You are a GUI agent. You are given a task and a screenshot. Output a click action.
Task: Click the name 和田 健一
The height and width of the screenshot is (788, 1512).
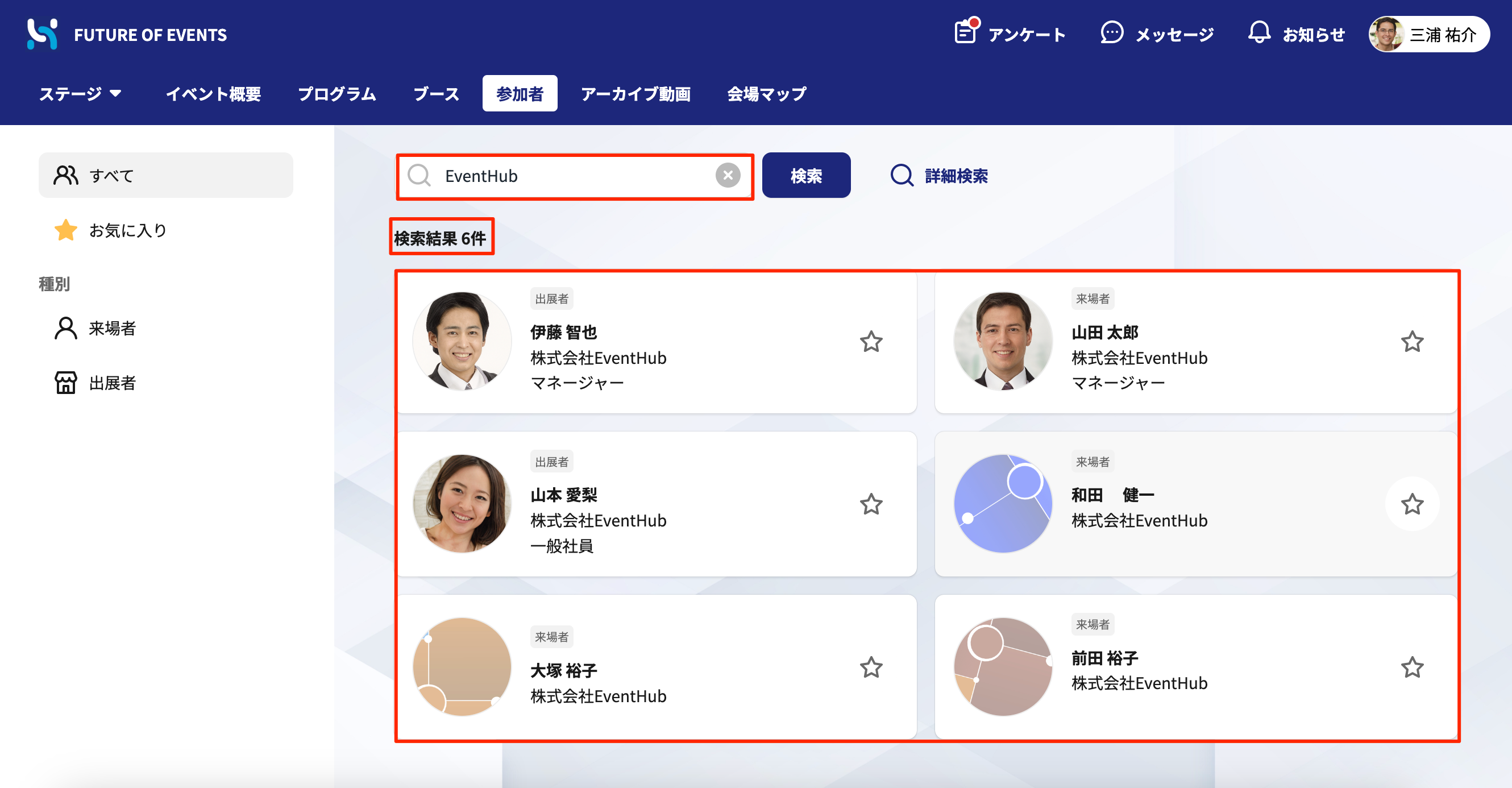coord(1112,495)
